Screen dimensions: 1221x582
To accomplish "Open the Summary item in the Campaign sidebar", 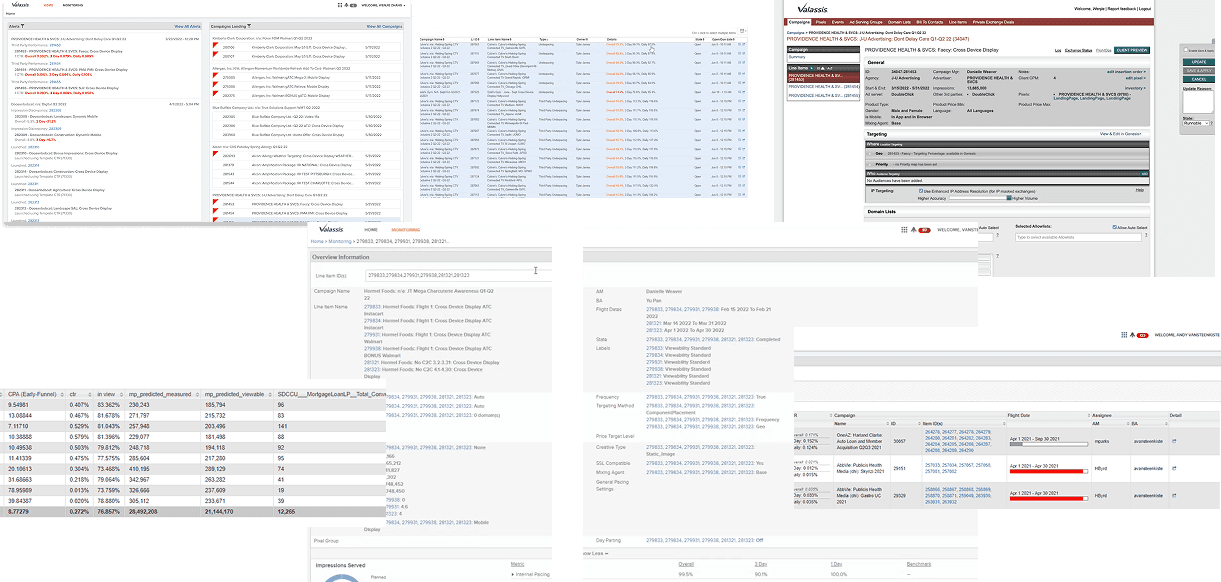I will tap(797, 57).
